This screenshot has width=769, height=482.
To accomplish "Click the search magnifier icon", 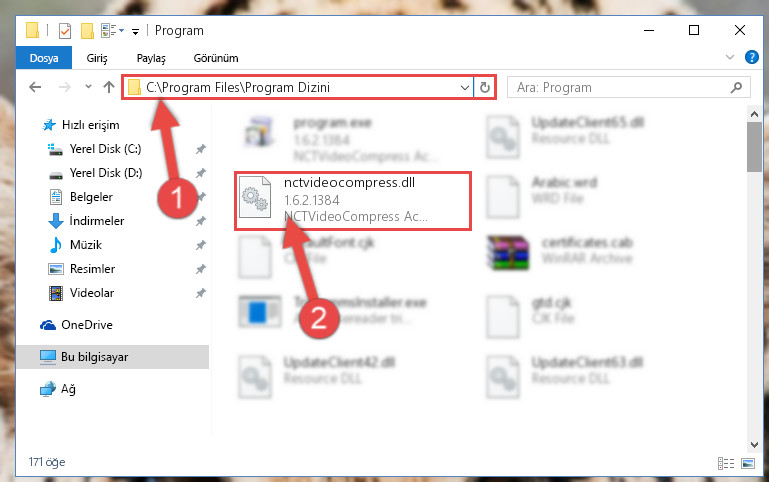I will (x=736, y=87).
